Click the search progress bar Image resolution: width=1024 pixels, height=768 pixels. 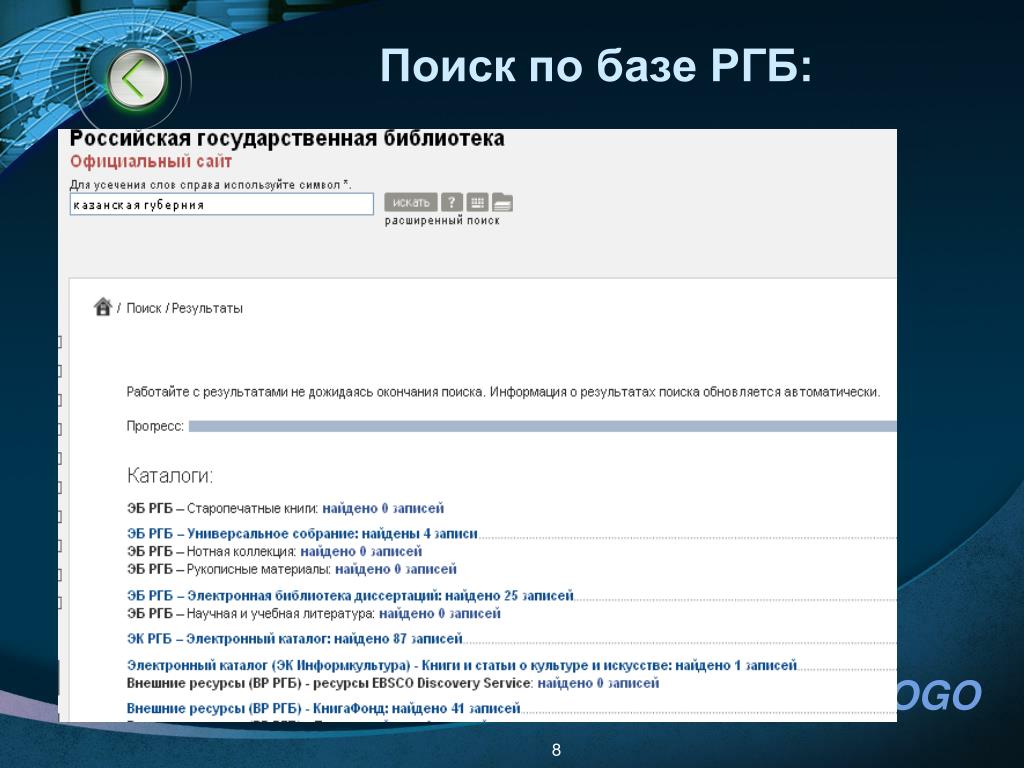tap(543, 426)
